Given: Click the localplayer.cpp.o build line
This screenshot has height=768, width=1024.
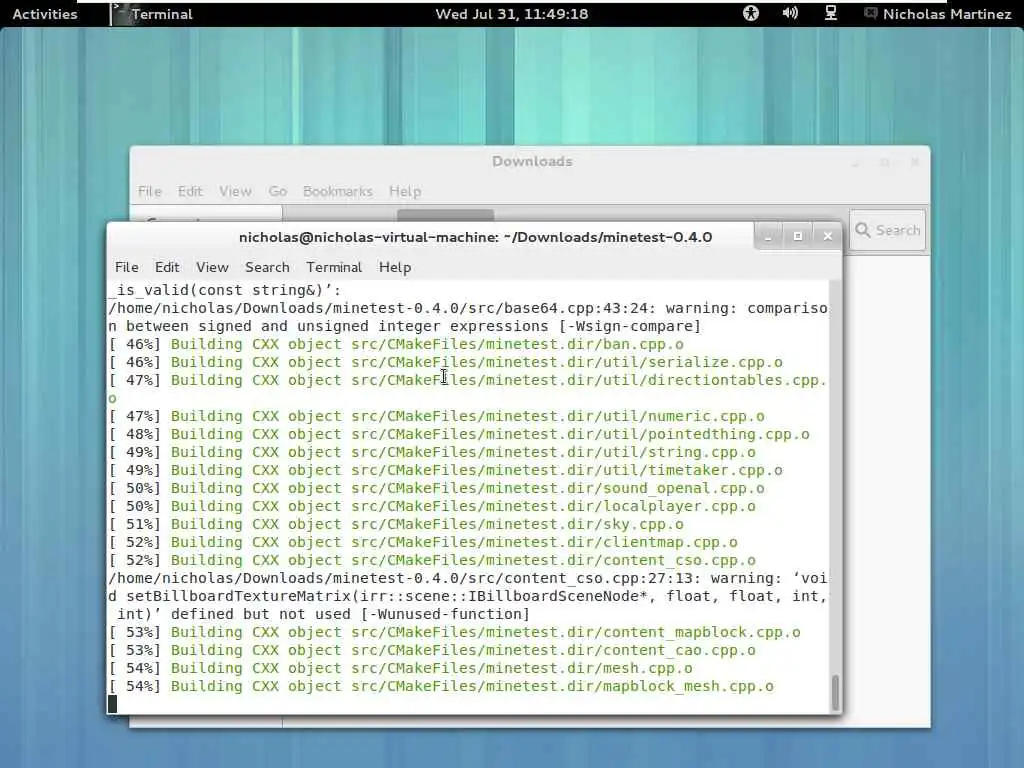Looking at the screenshot, I should (432, 506).
